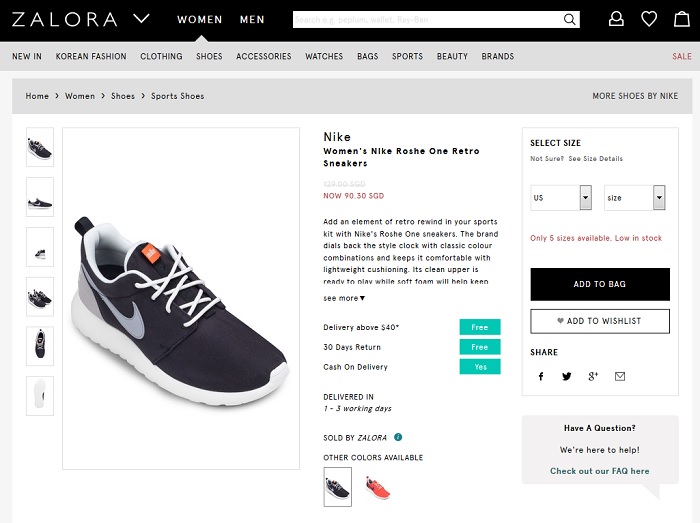Click the ADD TO WISHLIST button
Image resolution: width=700 pixels, height=523 pixels.
(x=600, y=321)
